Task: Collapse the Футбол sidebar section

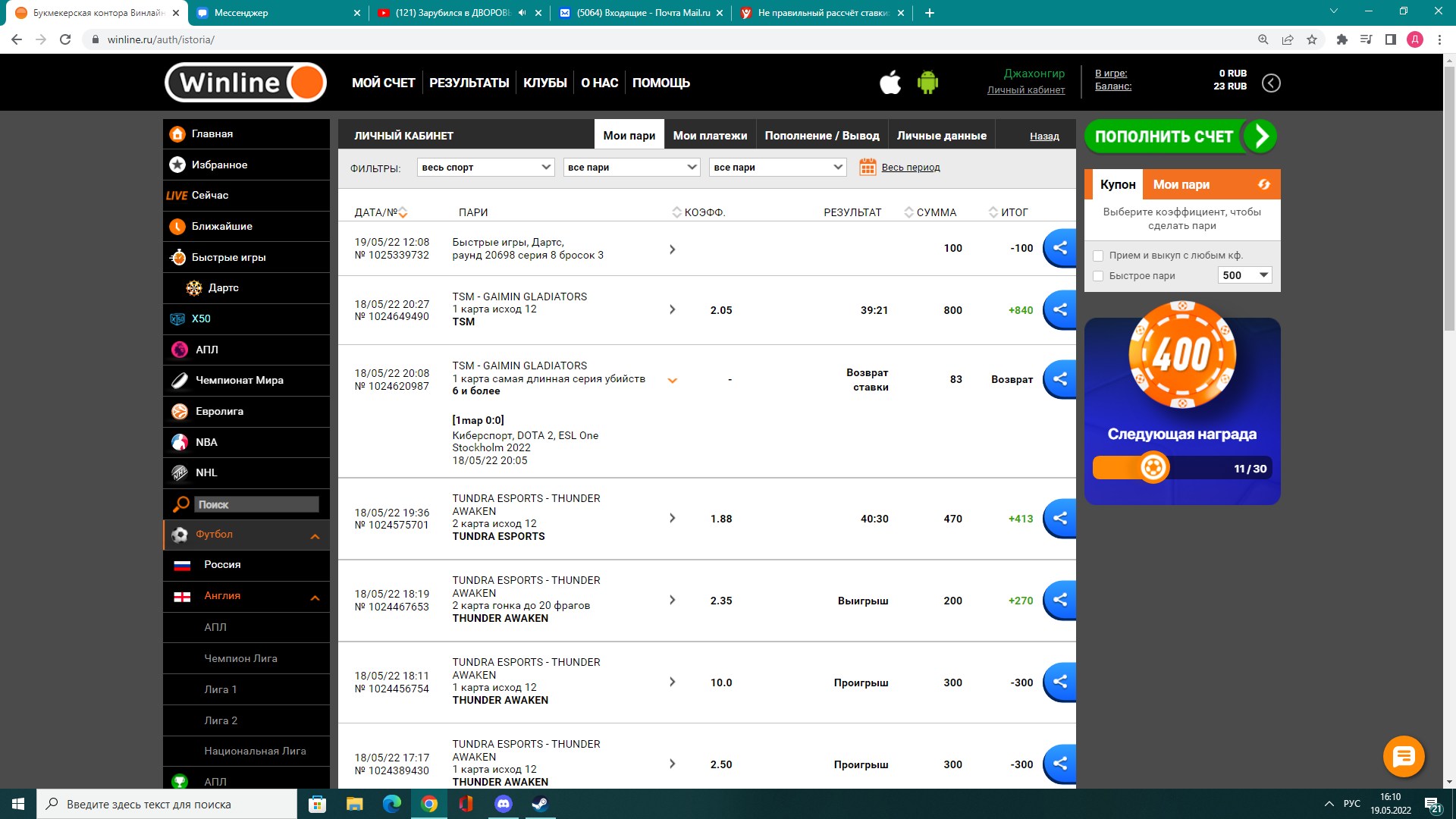Action: [315, 536]
